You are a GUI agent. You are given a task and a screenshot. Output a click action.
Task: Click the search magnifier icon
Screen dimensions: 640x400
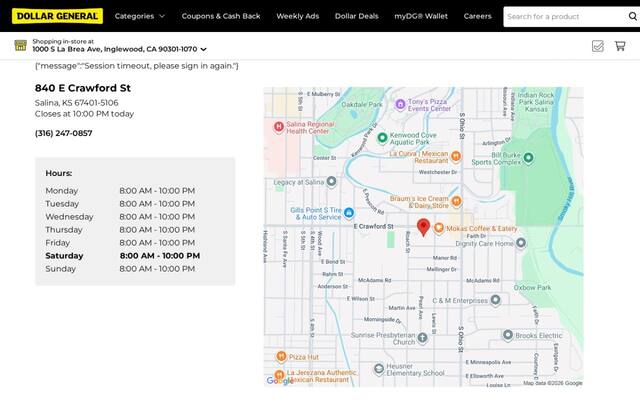tap(633, 16)
